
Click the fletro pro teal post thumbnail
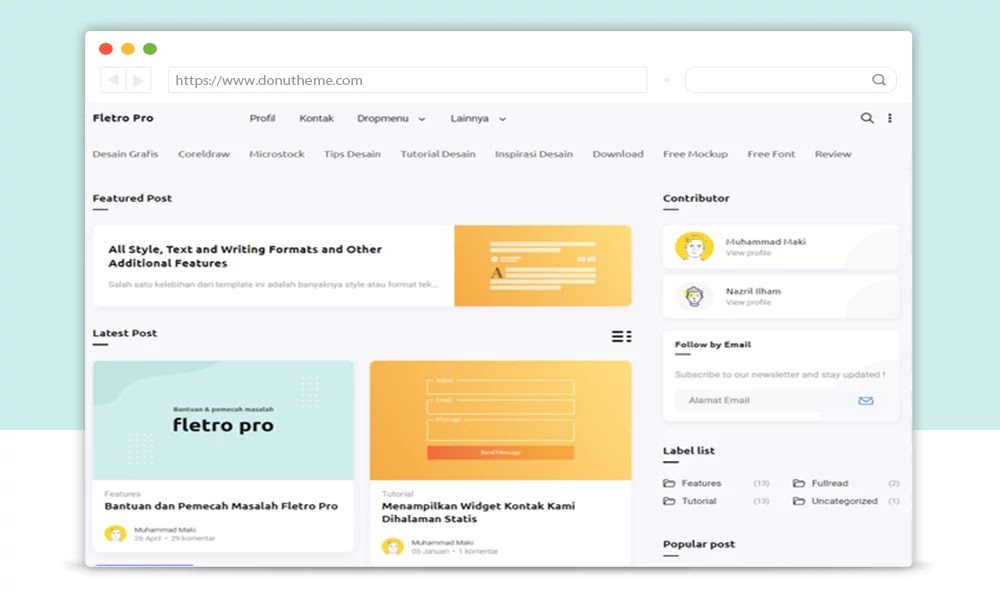223,420
